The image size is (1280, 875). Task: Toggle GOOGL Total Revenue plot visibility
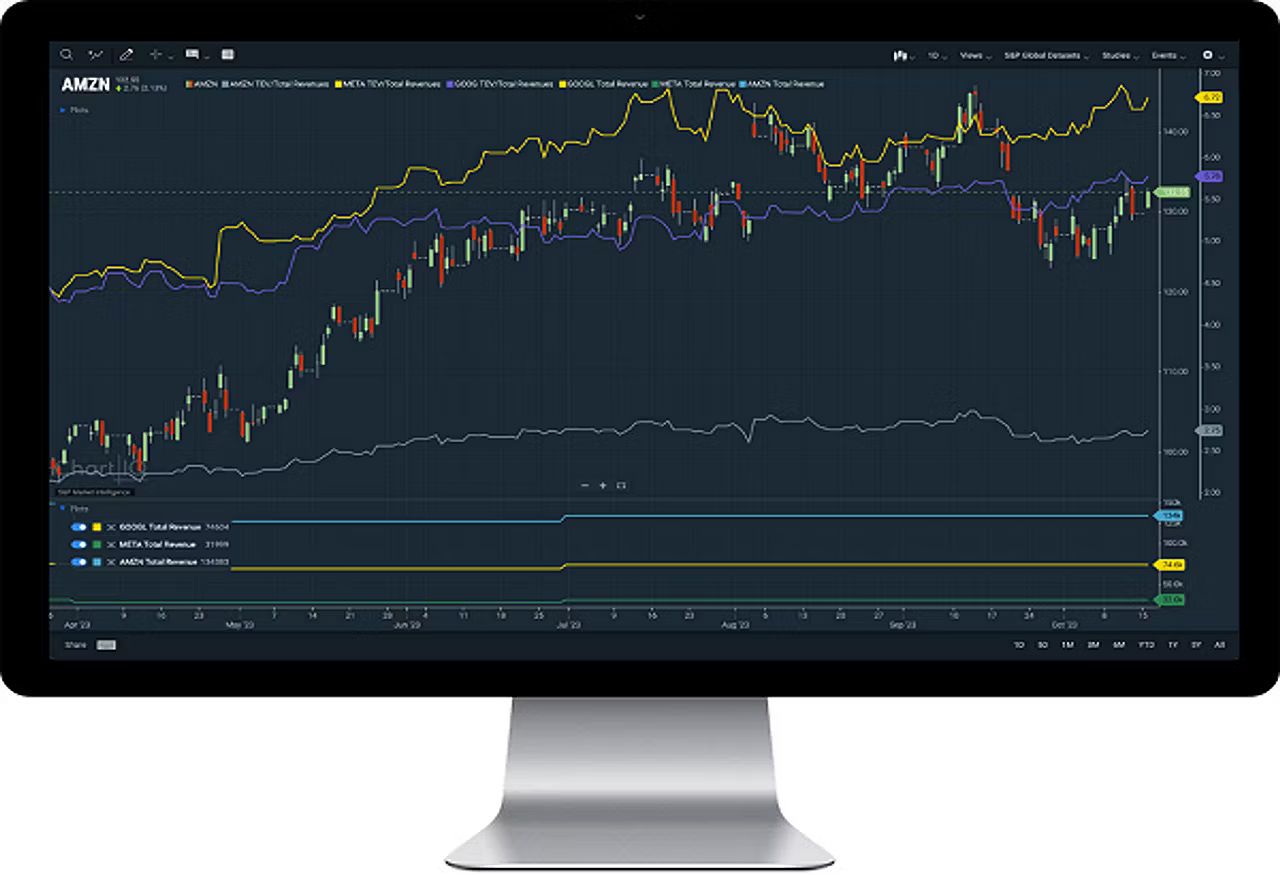77,526
